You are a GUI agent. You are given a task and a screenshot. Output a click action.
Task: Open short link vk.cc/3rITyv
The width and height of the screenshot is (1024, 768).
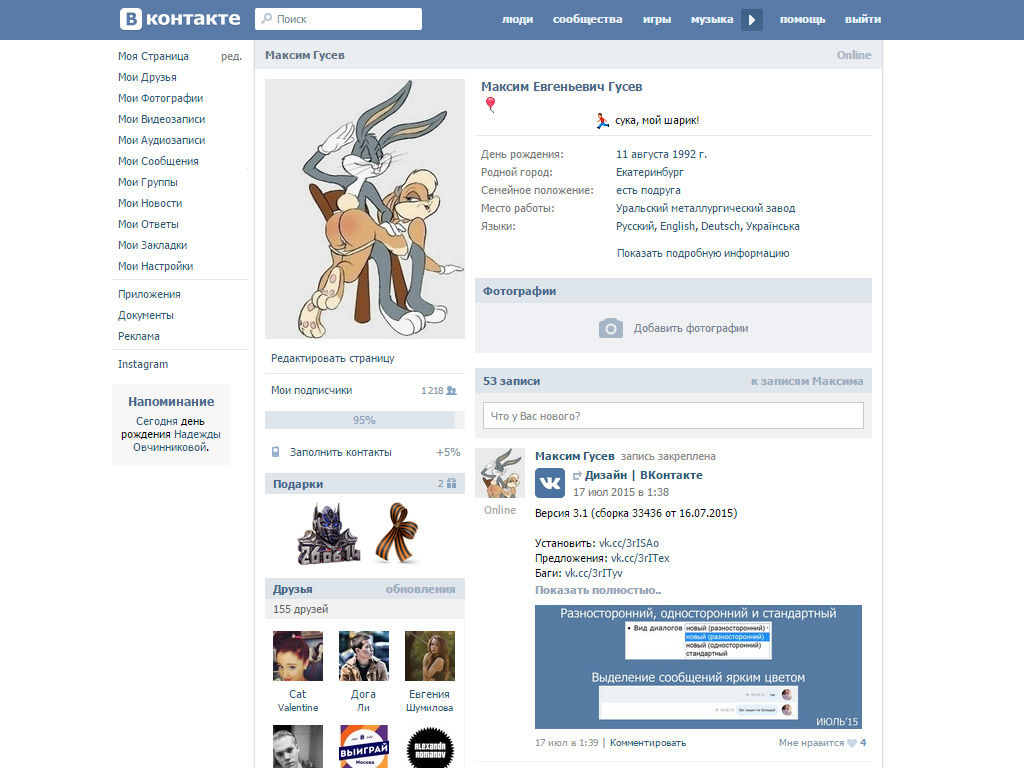(x=594, y=573)
